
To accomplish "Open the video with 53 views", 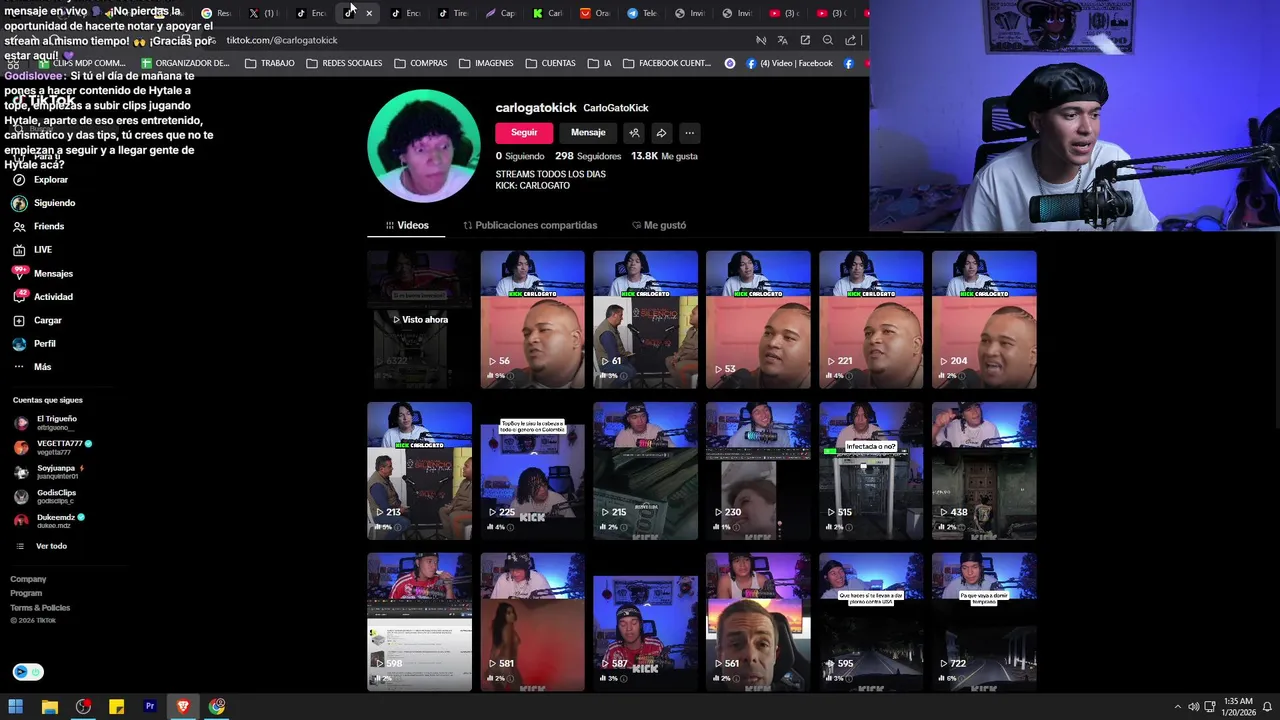I will 758,320.
